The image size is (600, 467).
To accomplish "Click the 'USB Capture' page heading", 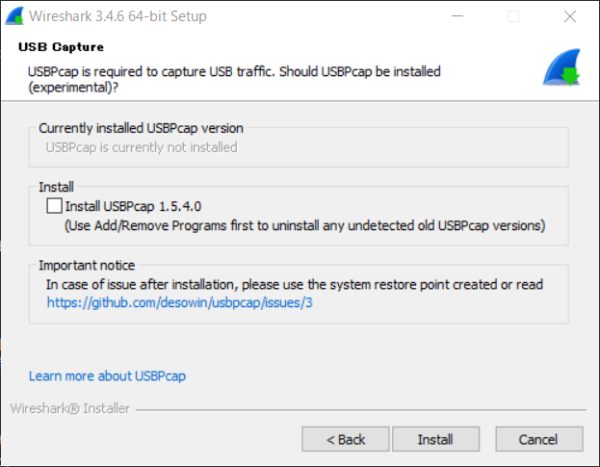I will click(x=61, y=47).
